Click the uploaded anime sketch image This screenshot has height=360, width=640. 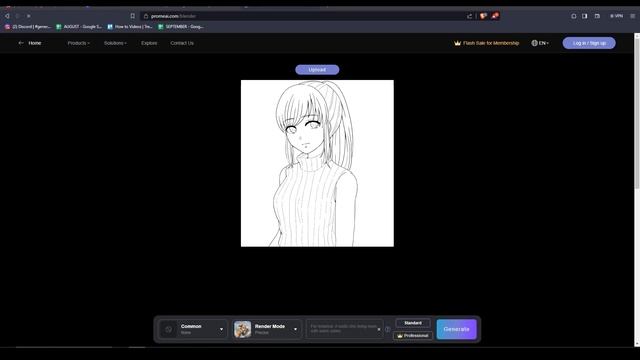(x=317, y=163)
